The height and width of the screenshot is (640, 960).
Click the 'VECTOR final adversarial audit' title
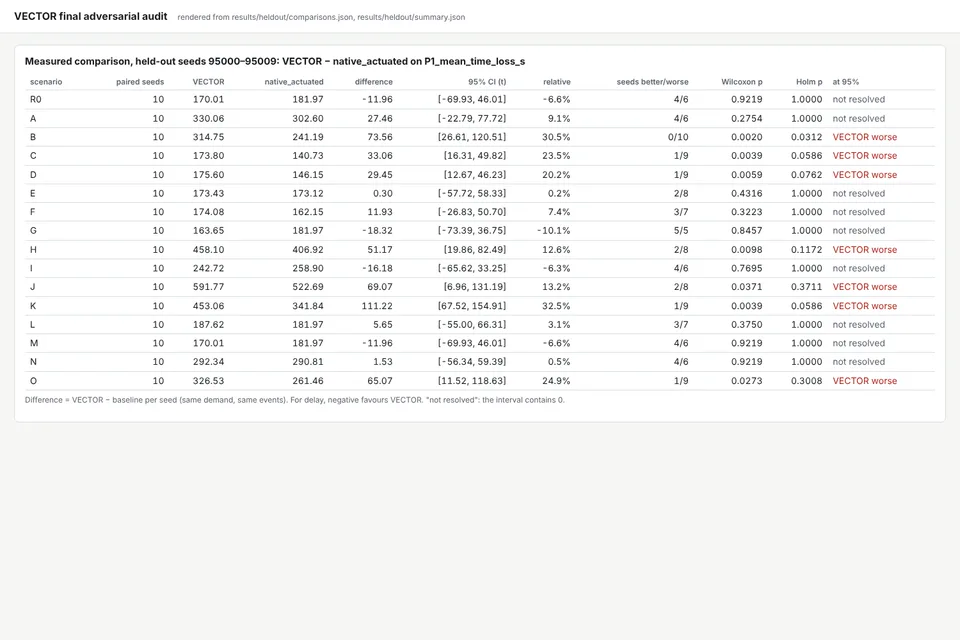pos(91,17)
